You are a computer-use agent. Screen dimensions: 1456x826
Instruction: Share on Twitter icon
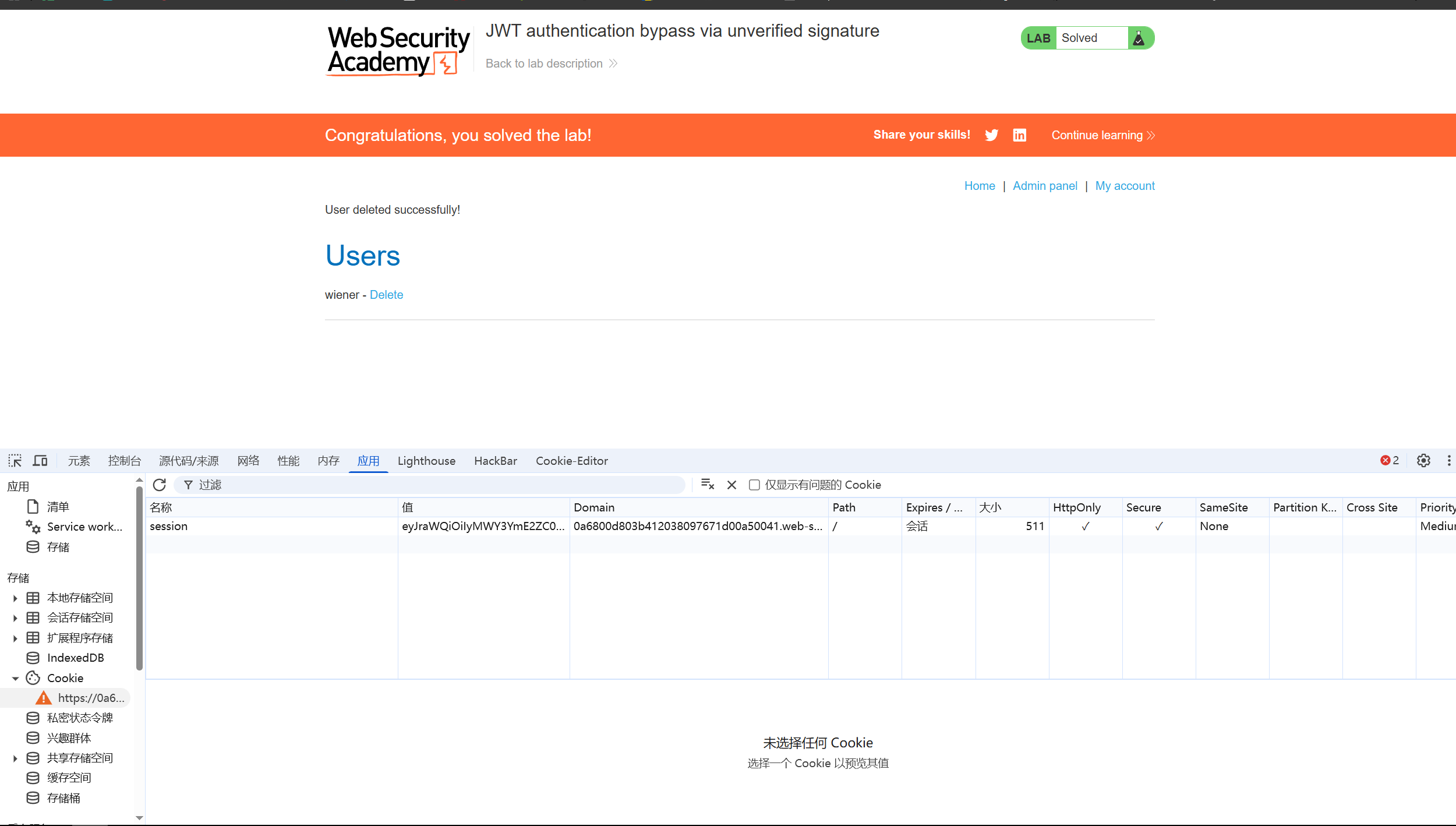pyautogui.click(x=991, y=135)
